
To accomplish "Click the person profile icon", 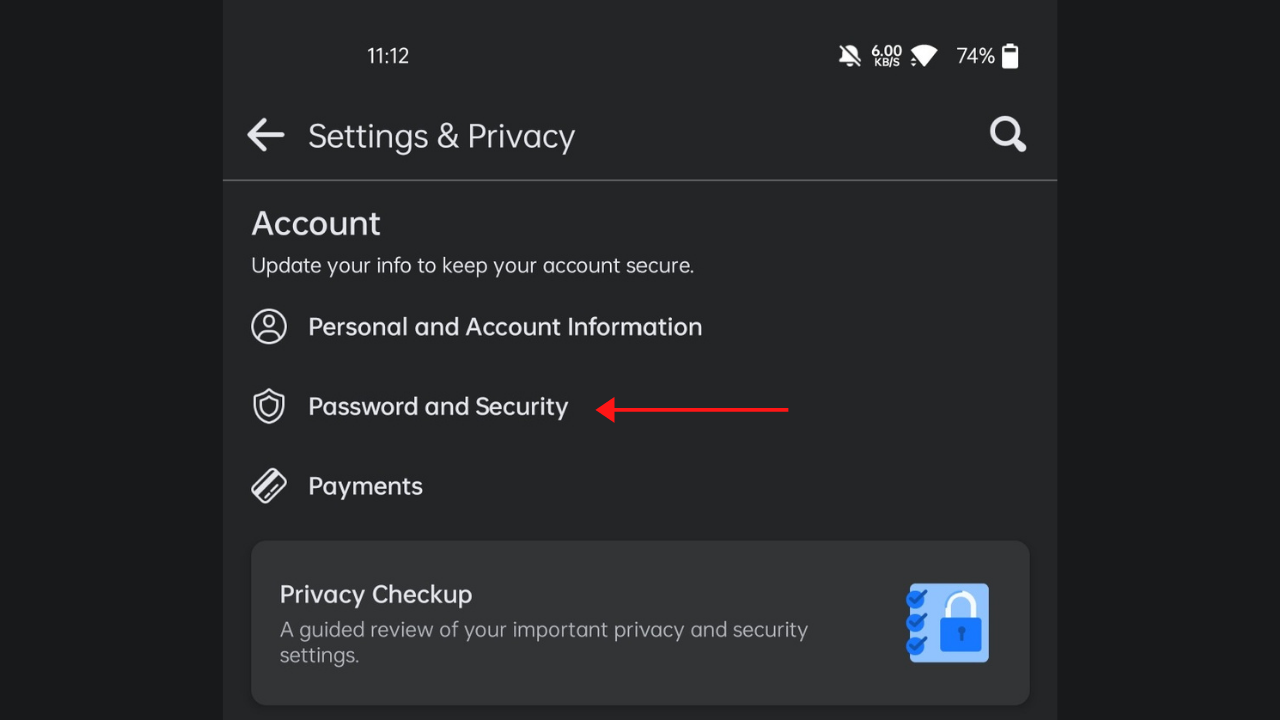I will click(x=269, y=327).
